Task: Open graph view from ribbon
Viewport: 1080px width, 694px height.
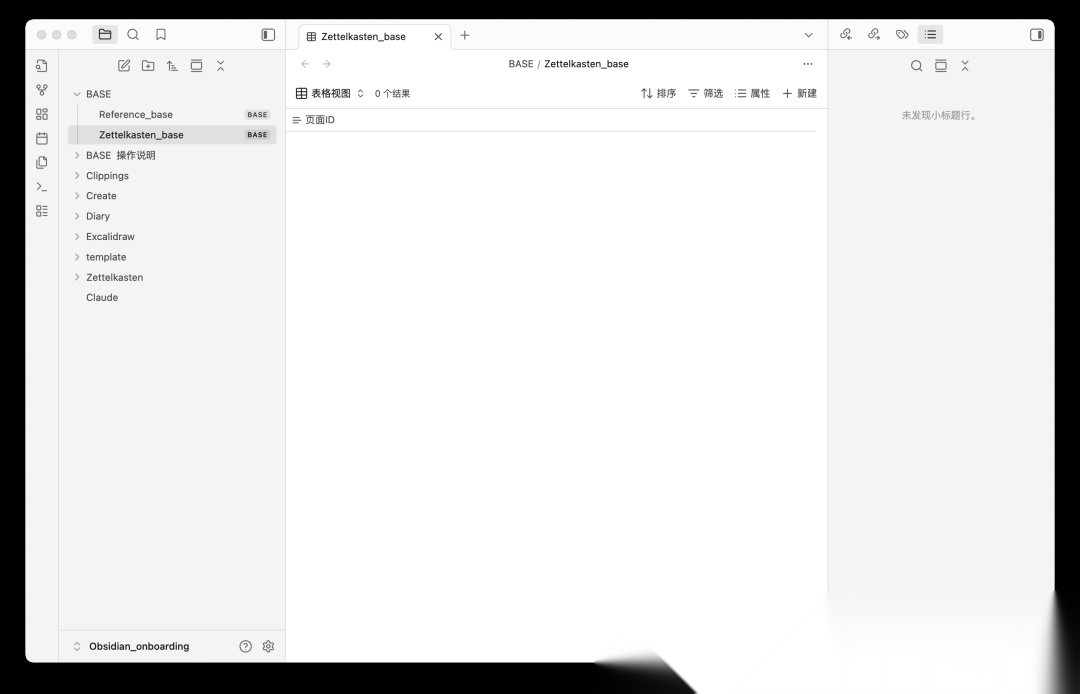Action: click(42, 90)
